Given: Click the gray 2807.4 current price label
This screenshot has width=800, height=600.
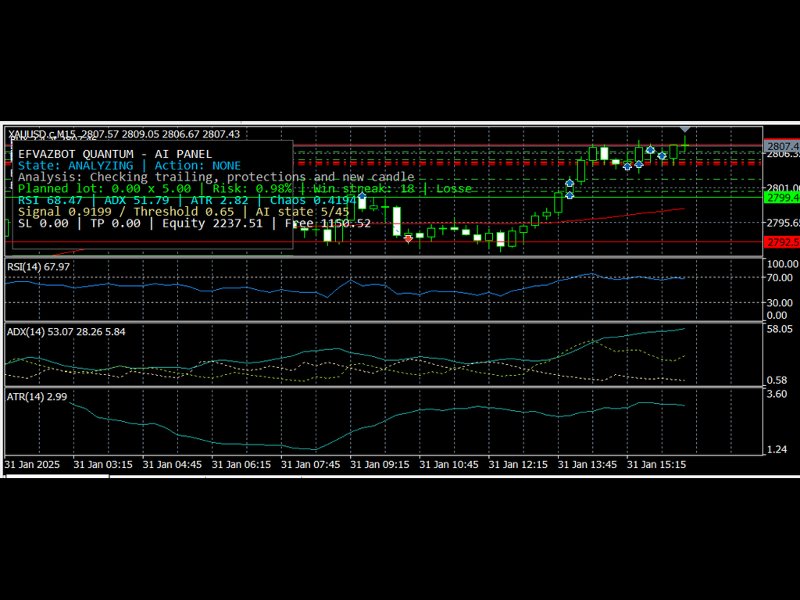Looking at the screenshot, I should 782,147.
